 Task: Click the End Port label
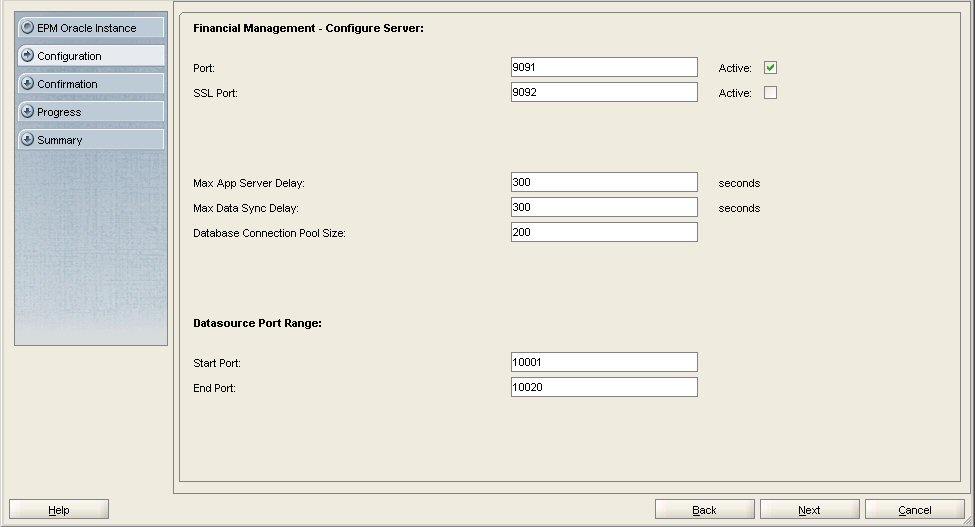[214, 388]
